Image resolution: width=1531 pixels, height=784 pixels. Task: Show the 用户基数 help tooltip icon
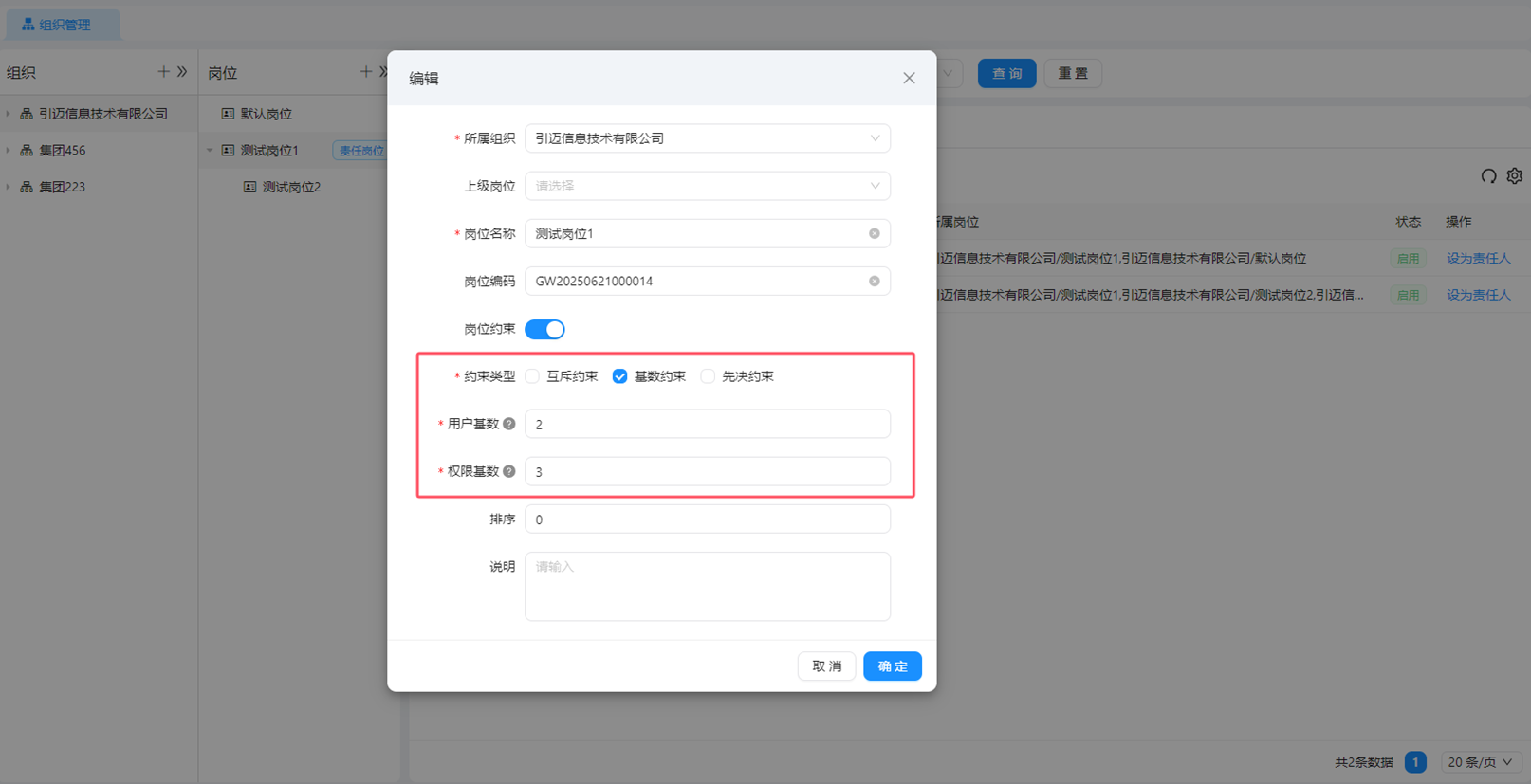[509, 424]
